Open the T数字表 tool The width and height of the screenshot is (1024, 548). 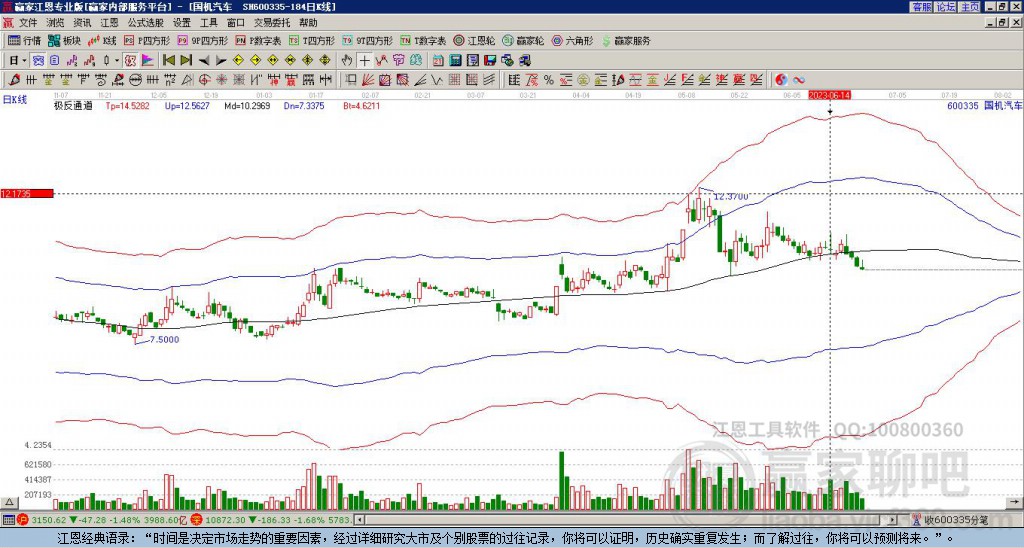click(423, 40)
